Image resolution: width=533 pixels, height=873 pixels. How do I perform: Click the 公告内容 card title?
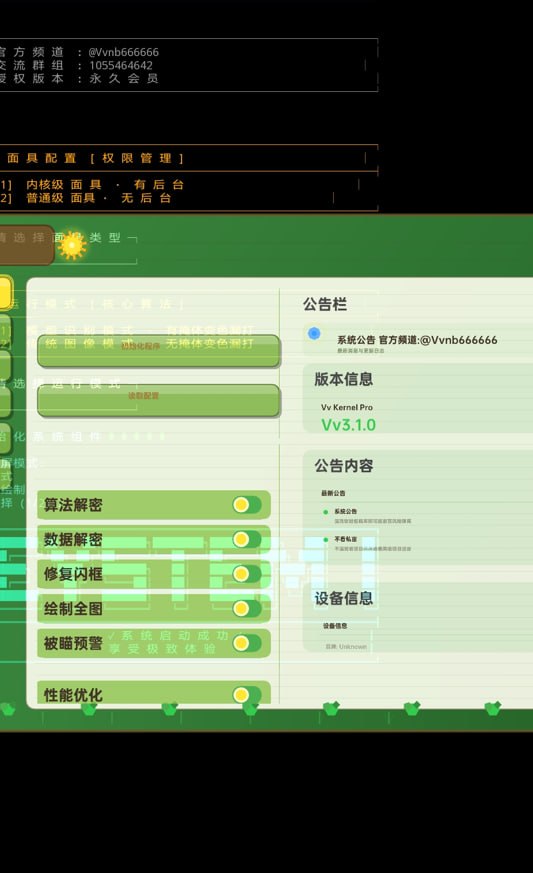click(x=344, y=465)
